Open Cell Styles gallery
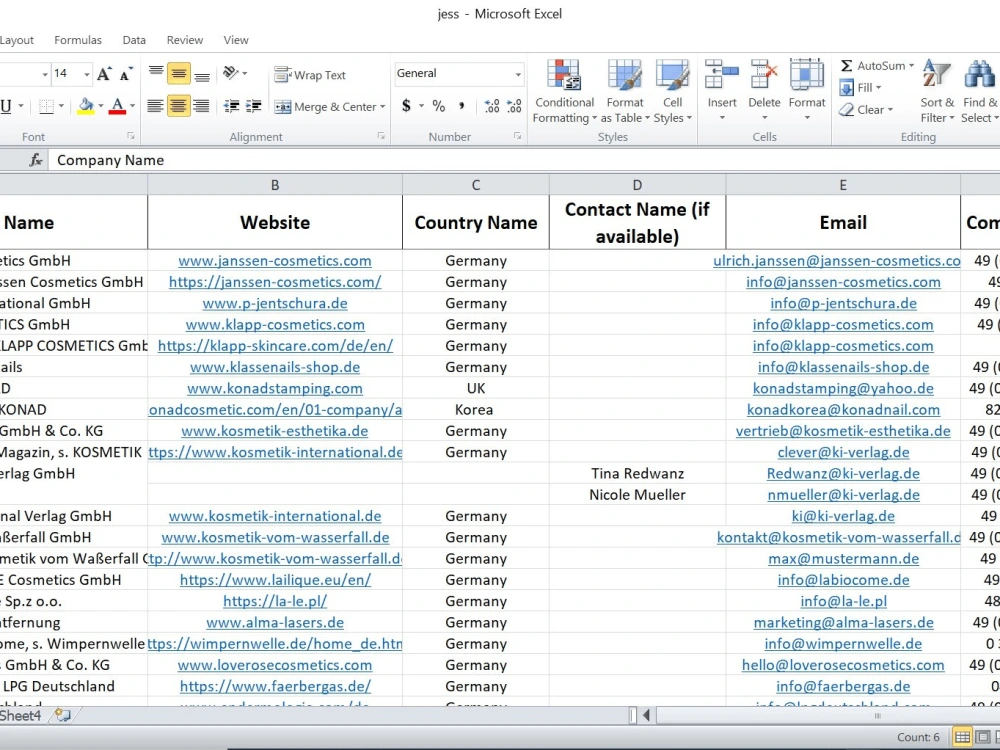 point(672,91)
